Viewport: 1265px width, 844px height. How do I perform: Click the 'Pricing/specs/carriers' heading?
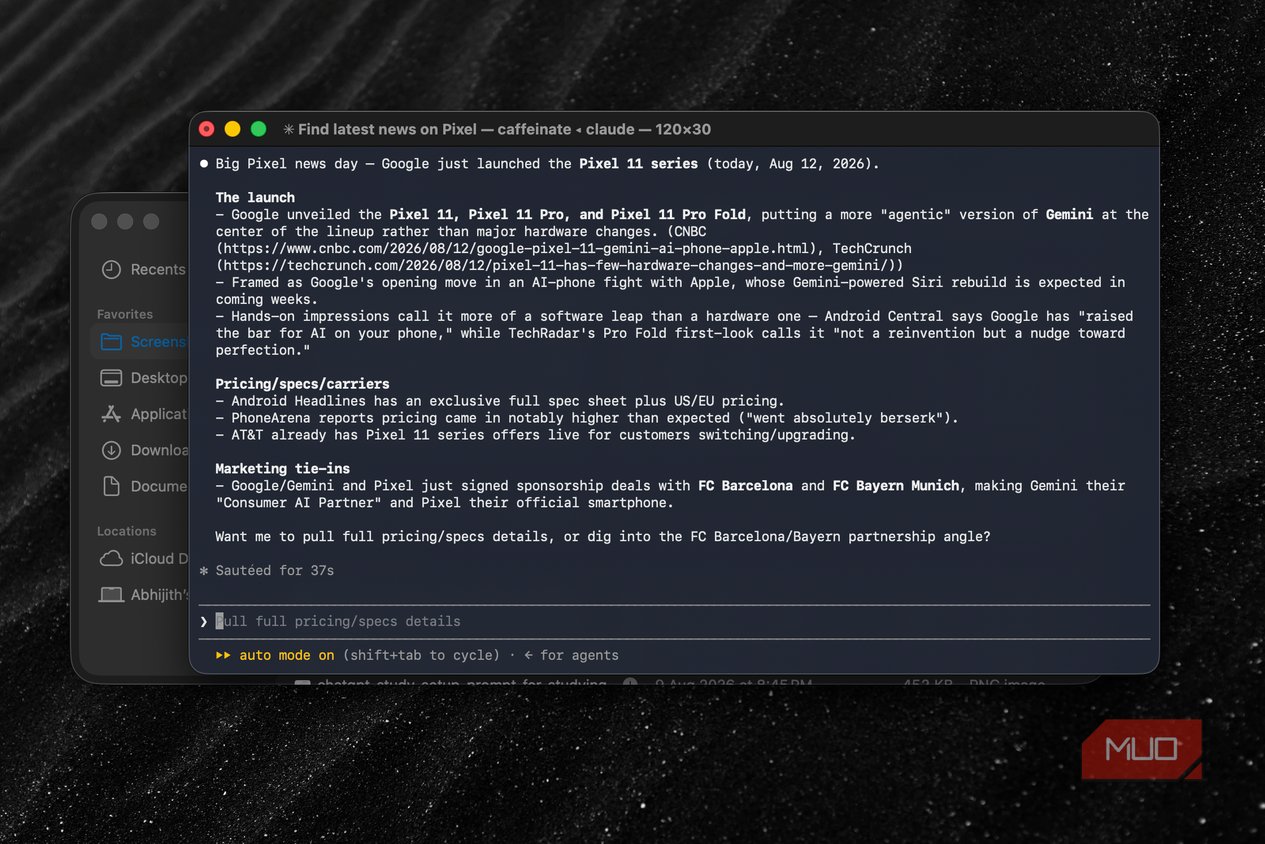[x=303, y=384]
